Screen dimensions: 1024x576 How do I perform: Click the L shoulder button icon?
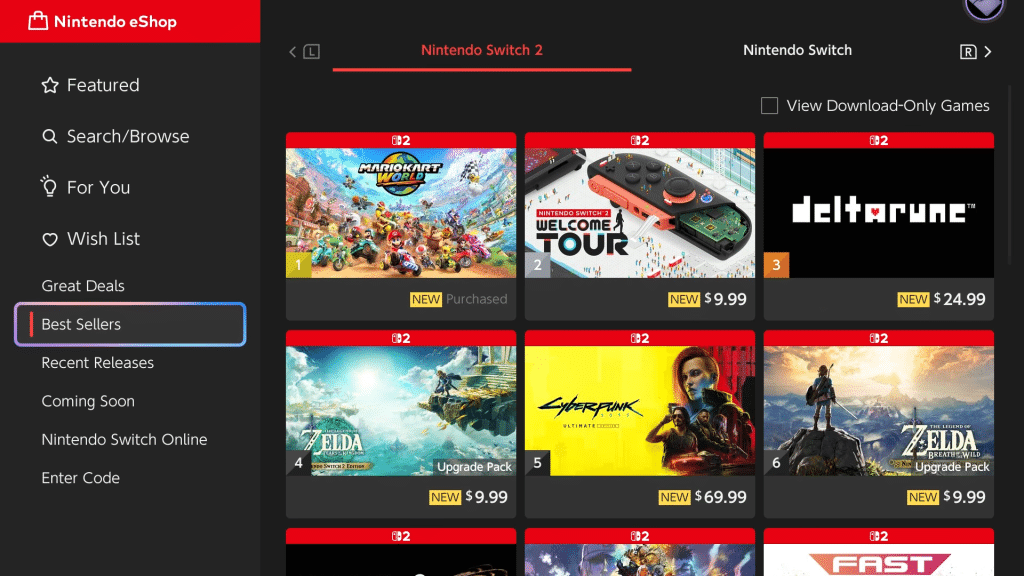tap(312, 52)
